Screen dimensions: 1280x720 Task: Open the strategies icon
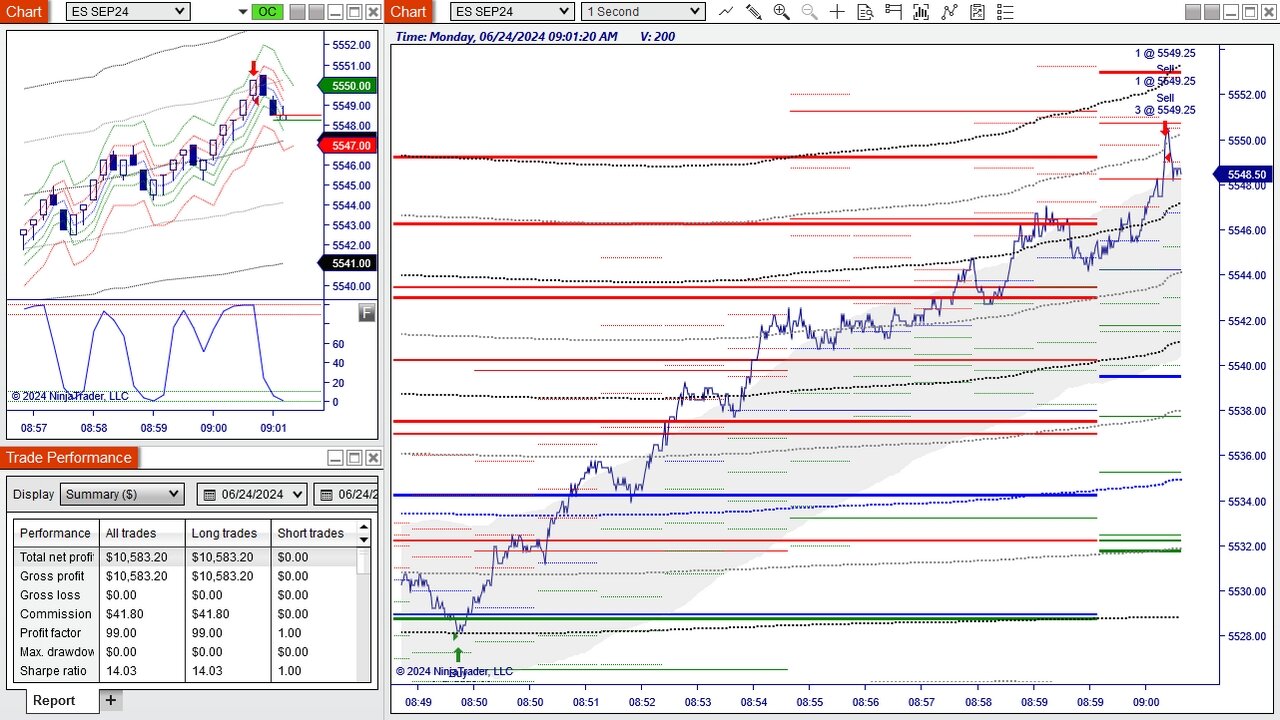(x=977, y=12)
